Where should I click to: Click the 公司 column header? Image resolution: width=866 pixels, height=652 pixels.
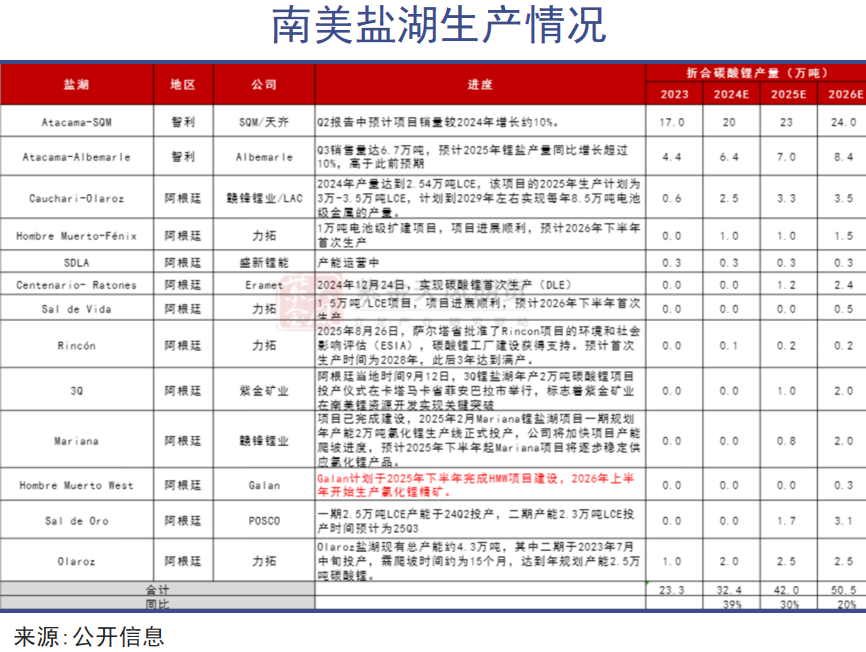click(x=264, y=85)
